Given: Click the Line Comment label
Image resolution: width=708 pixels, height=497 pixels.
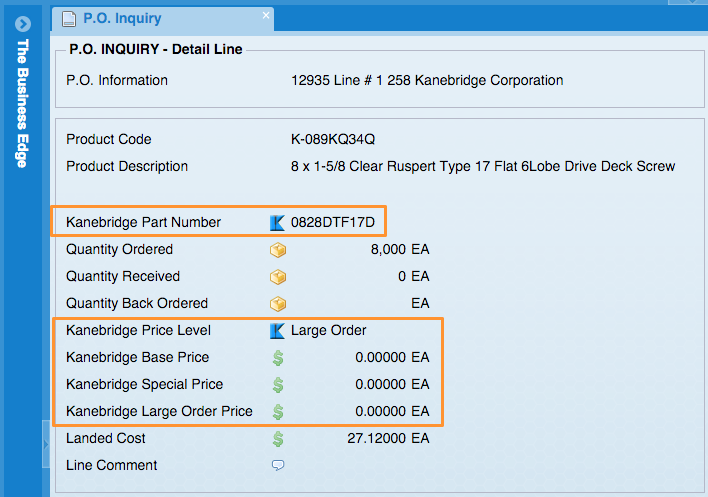Looking at the screenshot, I should click(112, 465).
